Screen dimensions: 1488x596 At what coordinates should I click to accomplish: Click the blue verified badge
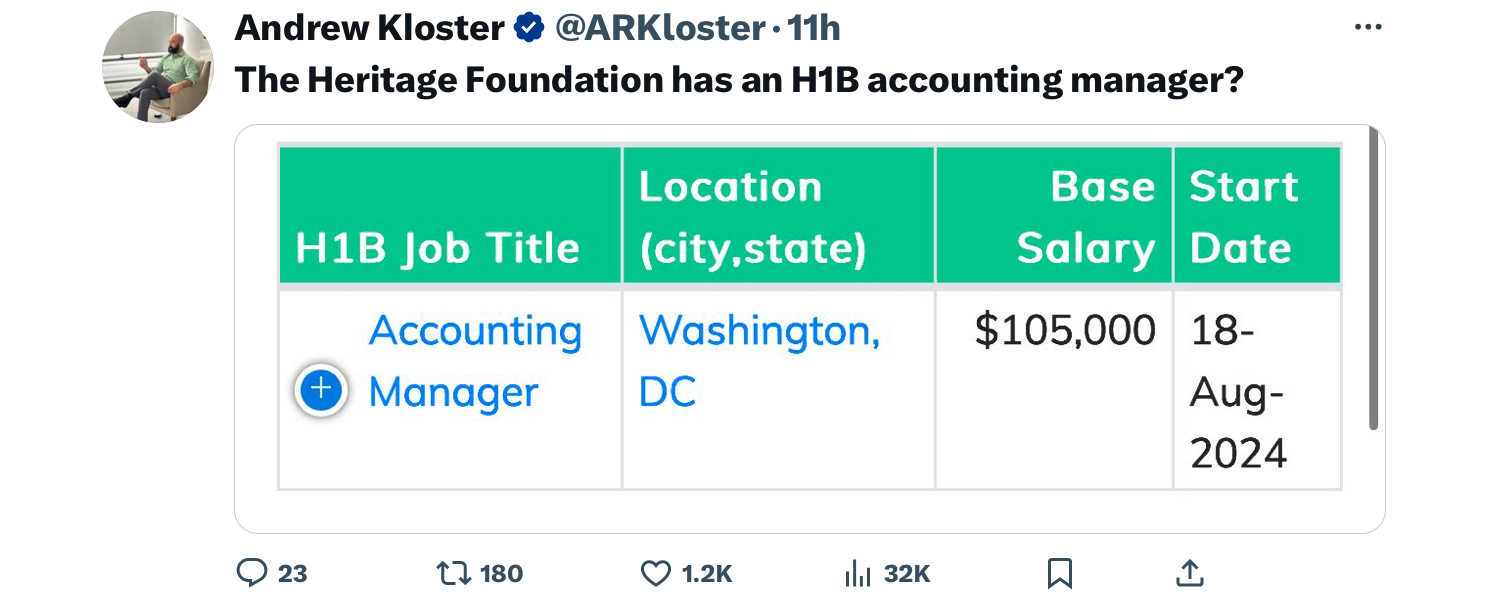pyautogui.click(x=529, y=30)
